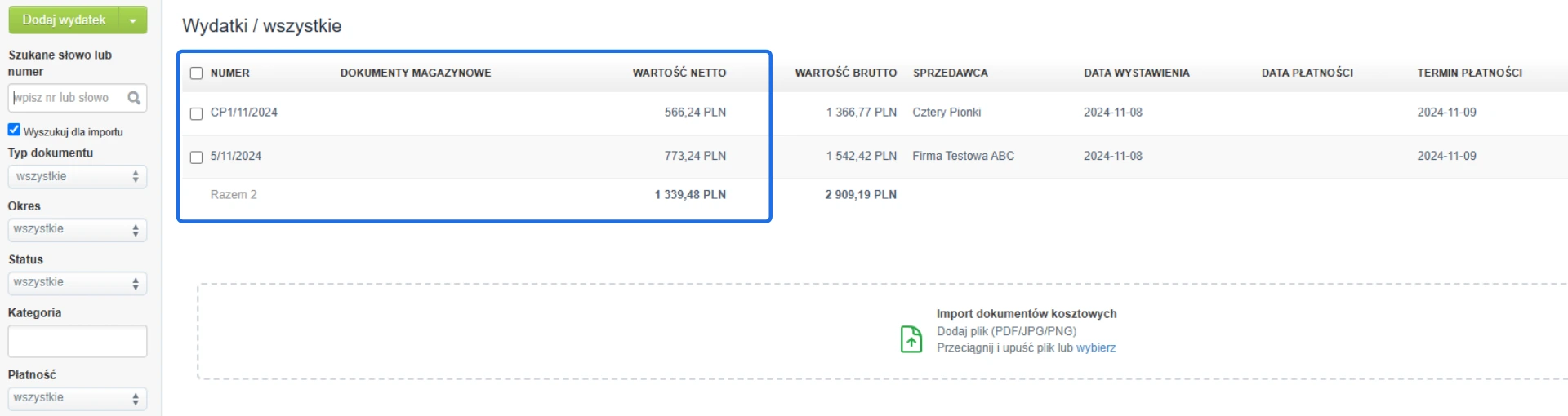Click total net 1 339,48 PLN

click(x=690, y=195)
